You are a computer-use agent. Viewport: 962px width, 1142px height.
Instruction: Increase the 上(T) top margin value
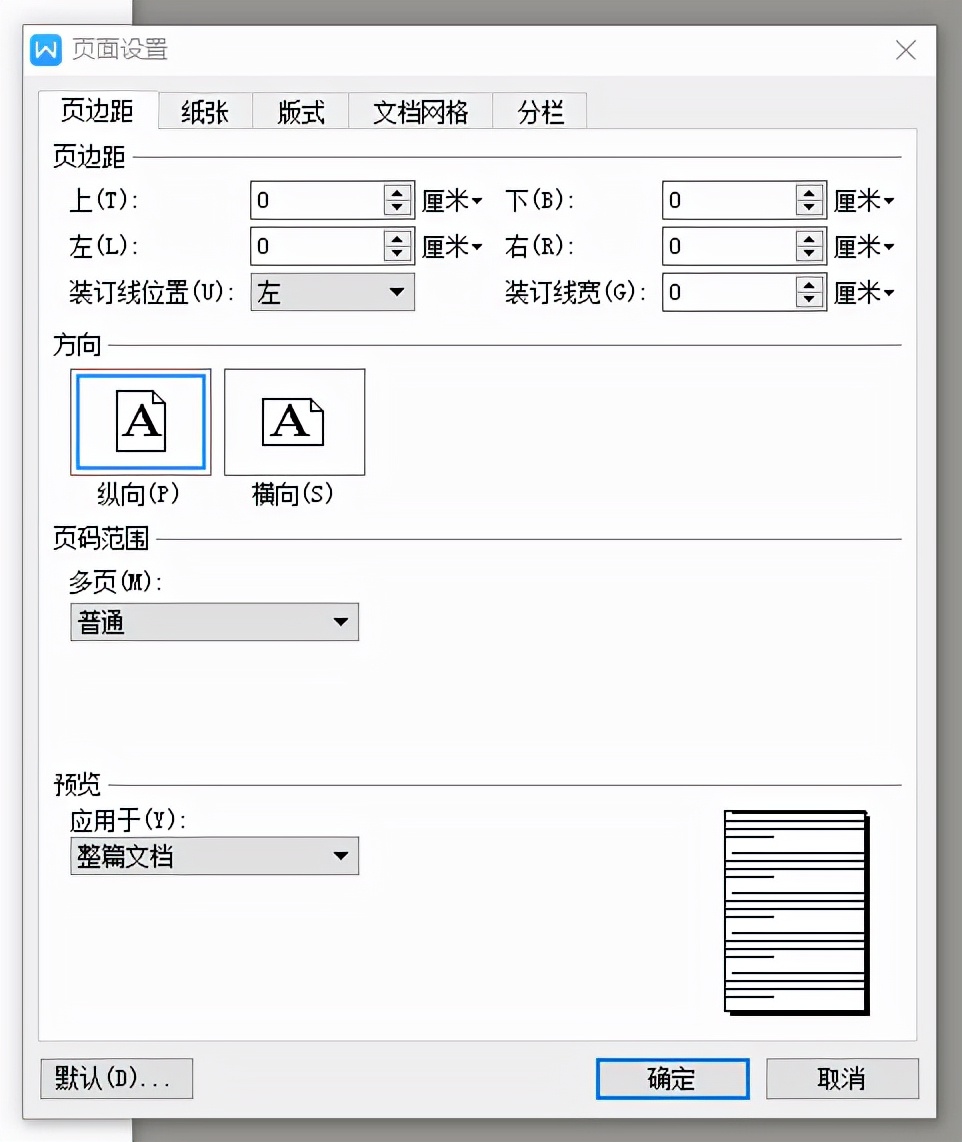coord(397,192)
